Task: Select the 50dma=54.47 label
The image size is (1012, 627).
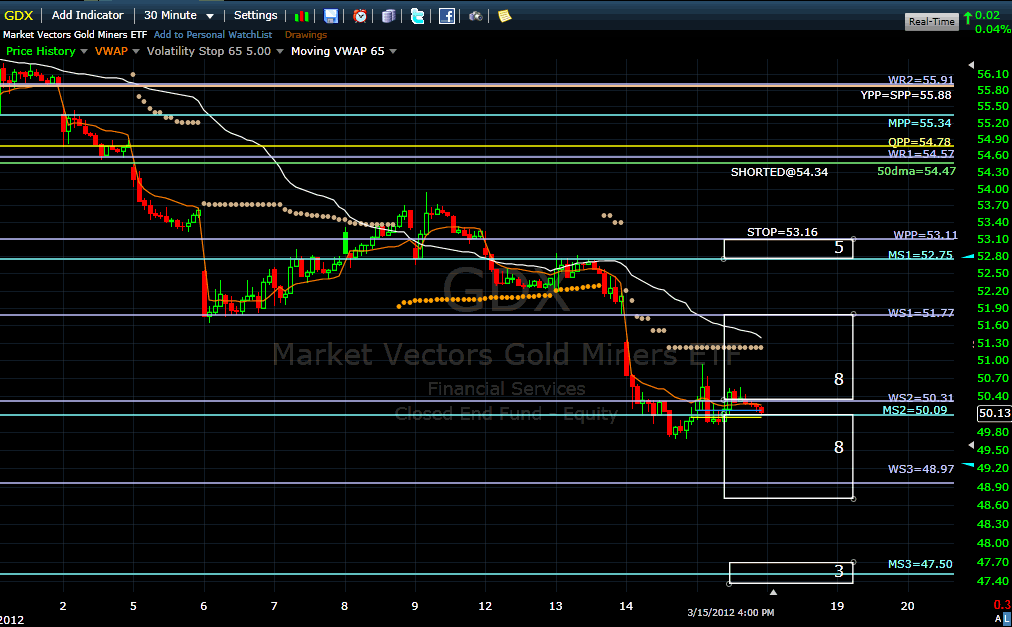Action: [916, 171]
